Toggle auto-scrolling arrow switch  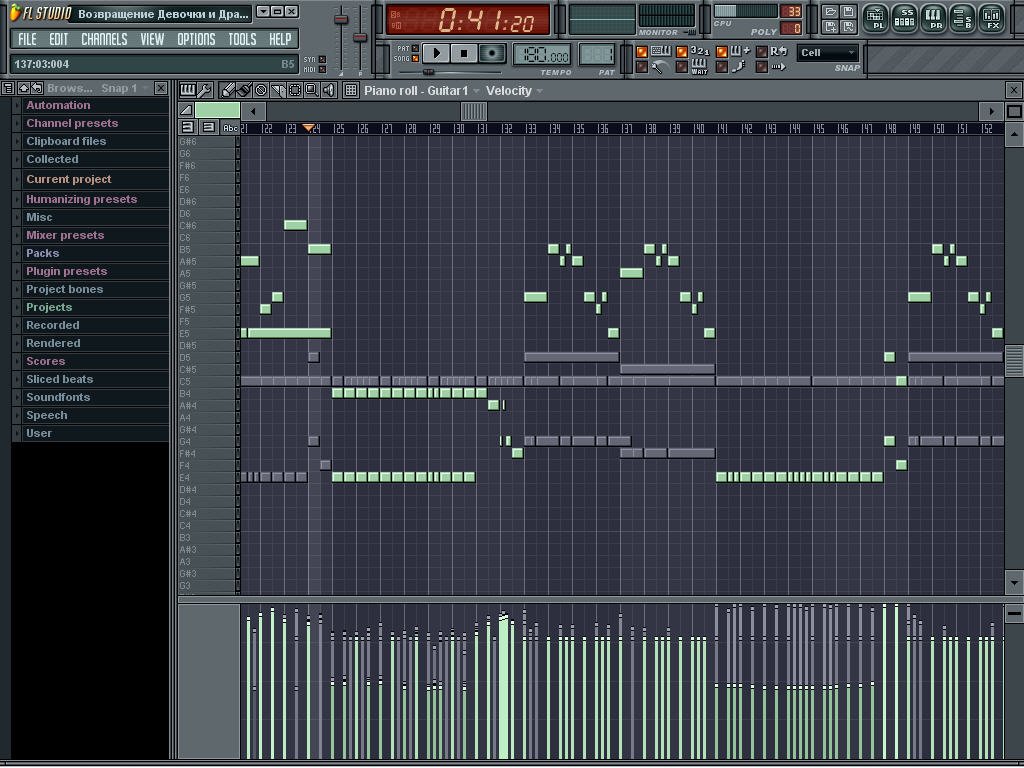coord(761,67)
